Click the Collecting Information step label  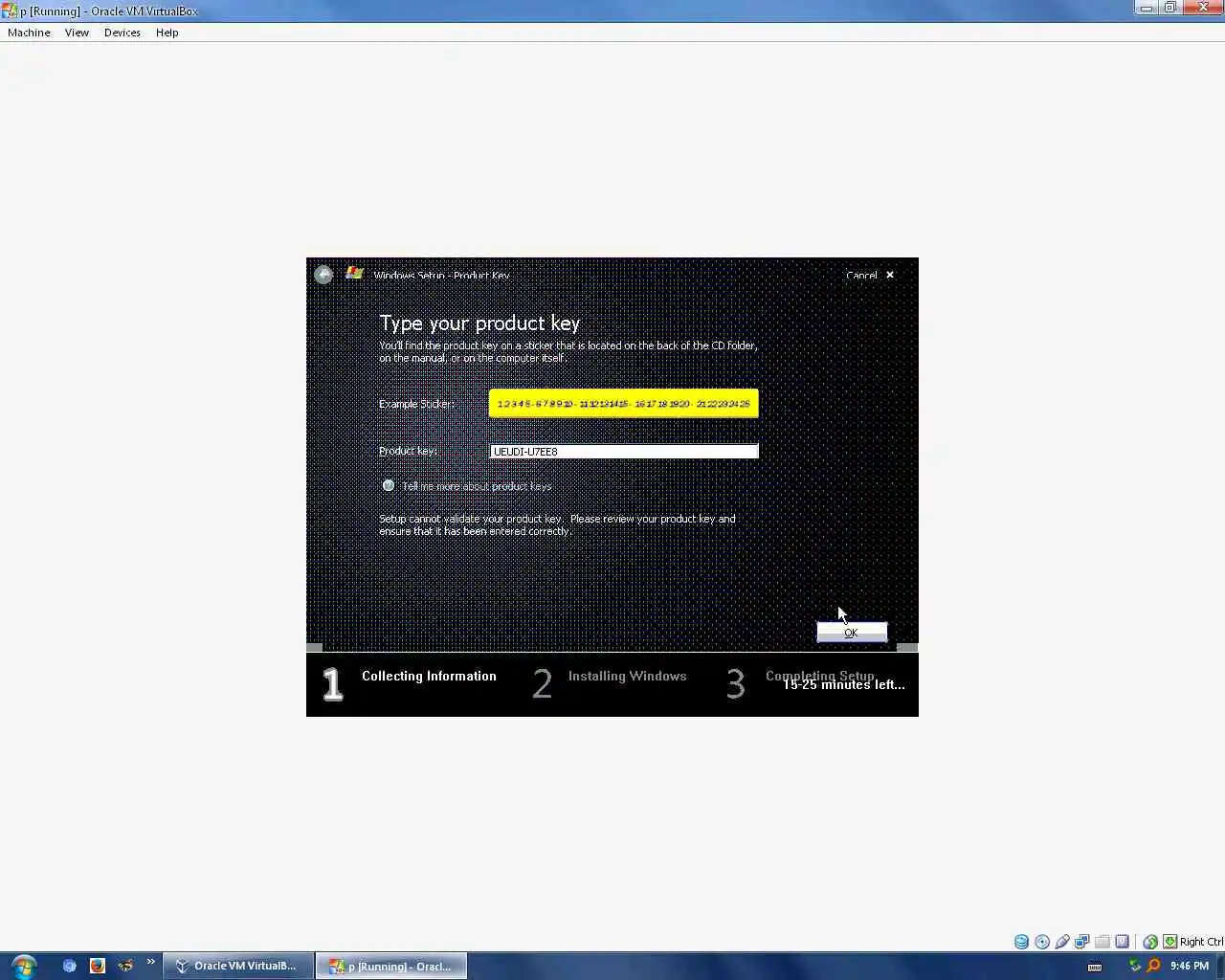click(x=429, y=676)
